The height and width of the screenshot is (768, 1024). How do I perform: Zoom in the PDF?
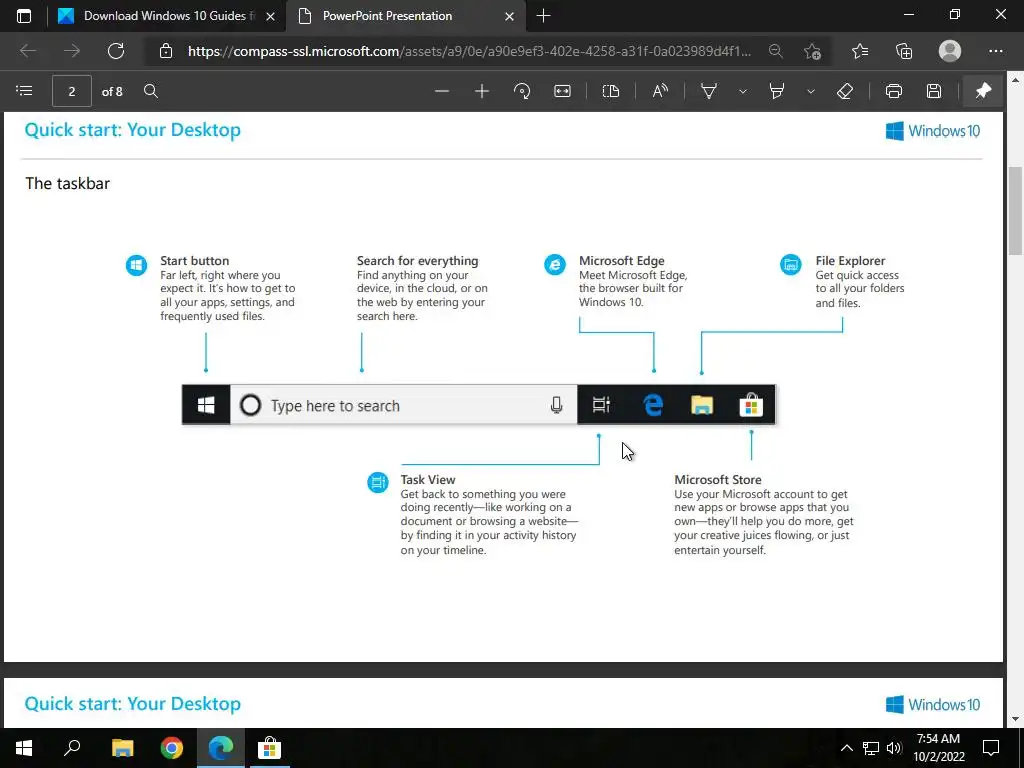482,91
